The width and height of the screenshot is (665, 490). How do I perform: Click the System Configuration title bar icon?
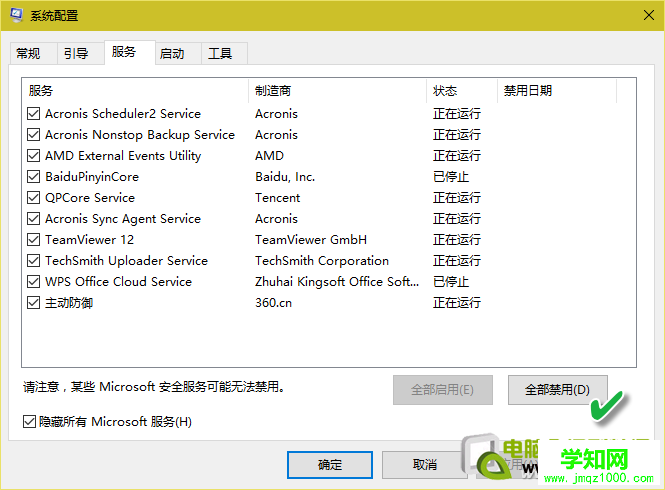click(x=16, y=15)
